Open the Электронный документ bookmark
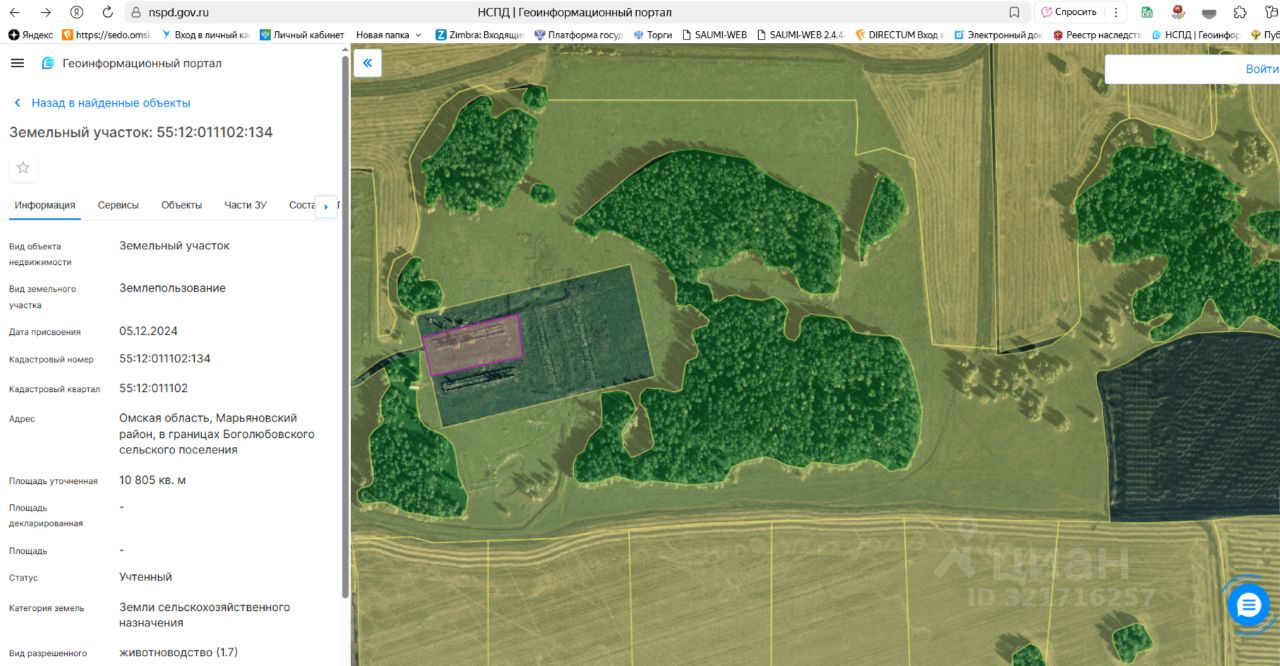The image size is (1280, 666). coord(996,34)
